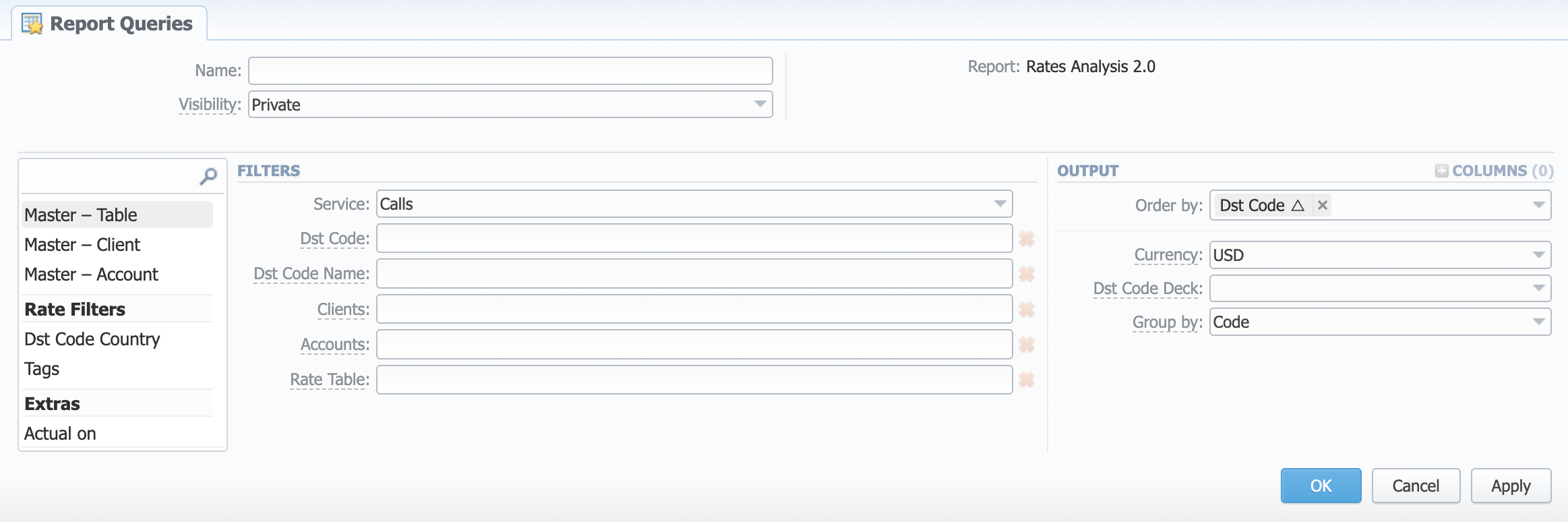Click into the Dst Code input field
This screenshot has width=1568, height=522.
tap(694, 239)
